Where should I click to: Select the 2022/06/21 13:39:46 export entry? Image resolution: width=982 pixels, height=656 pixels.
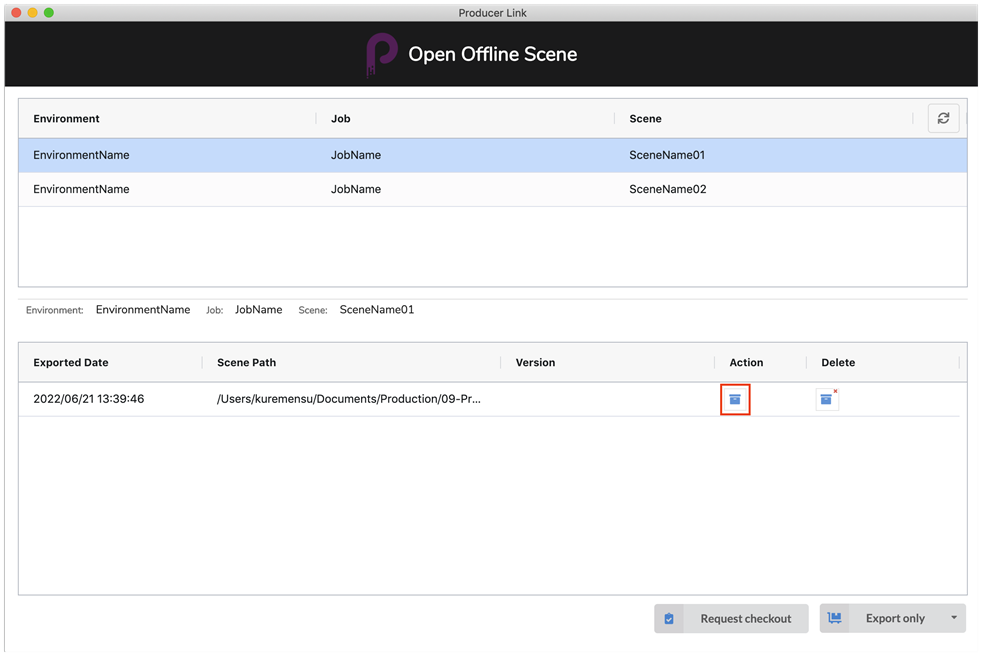pos(89,399)
